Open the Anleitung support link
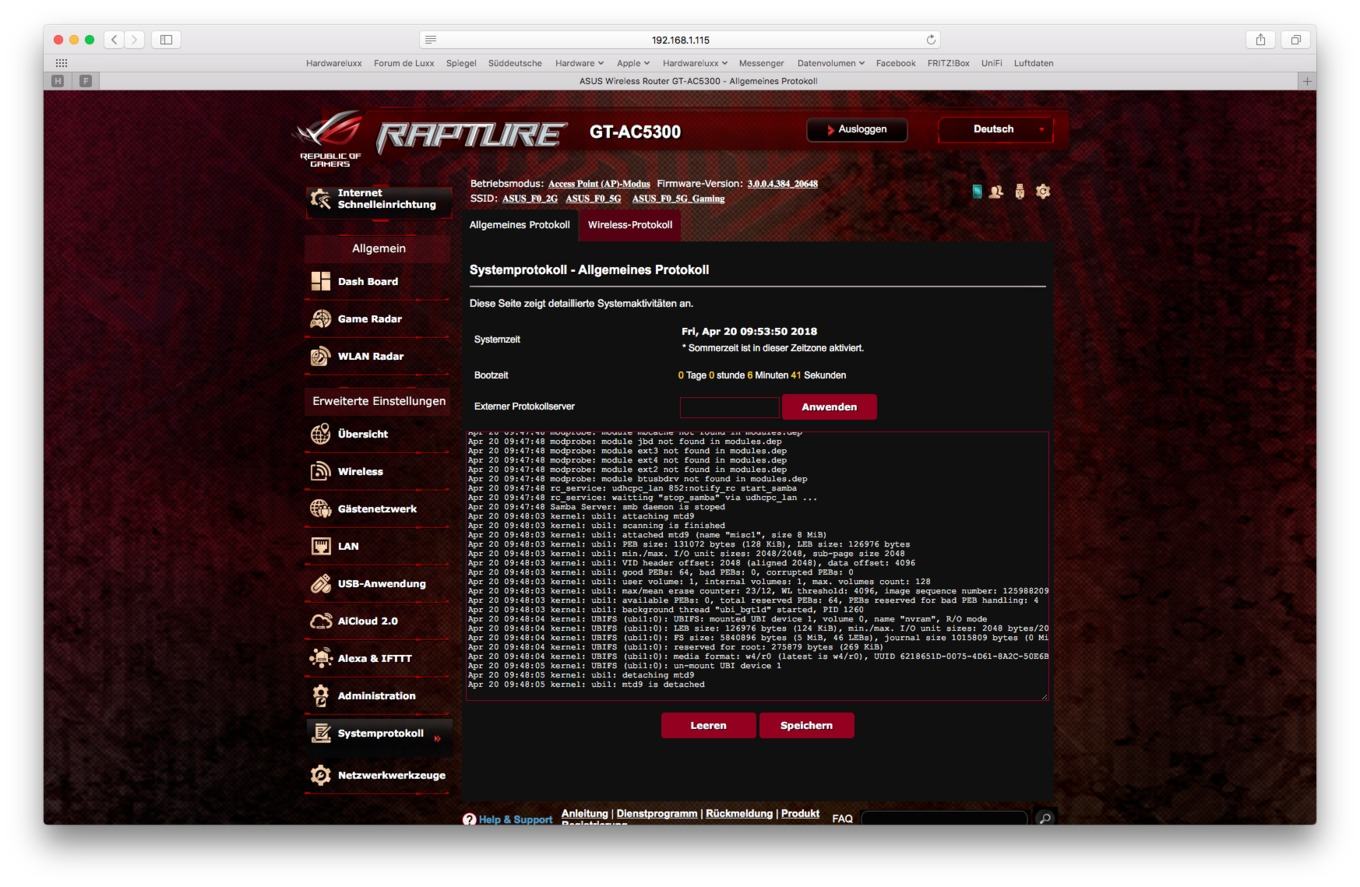Image resolution: width=1360 pixels, height=887 pixels. pyautogui.click(x=584, y=813)
